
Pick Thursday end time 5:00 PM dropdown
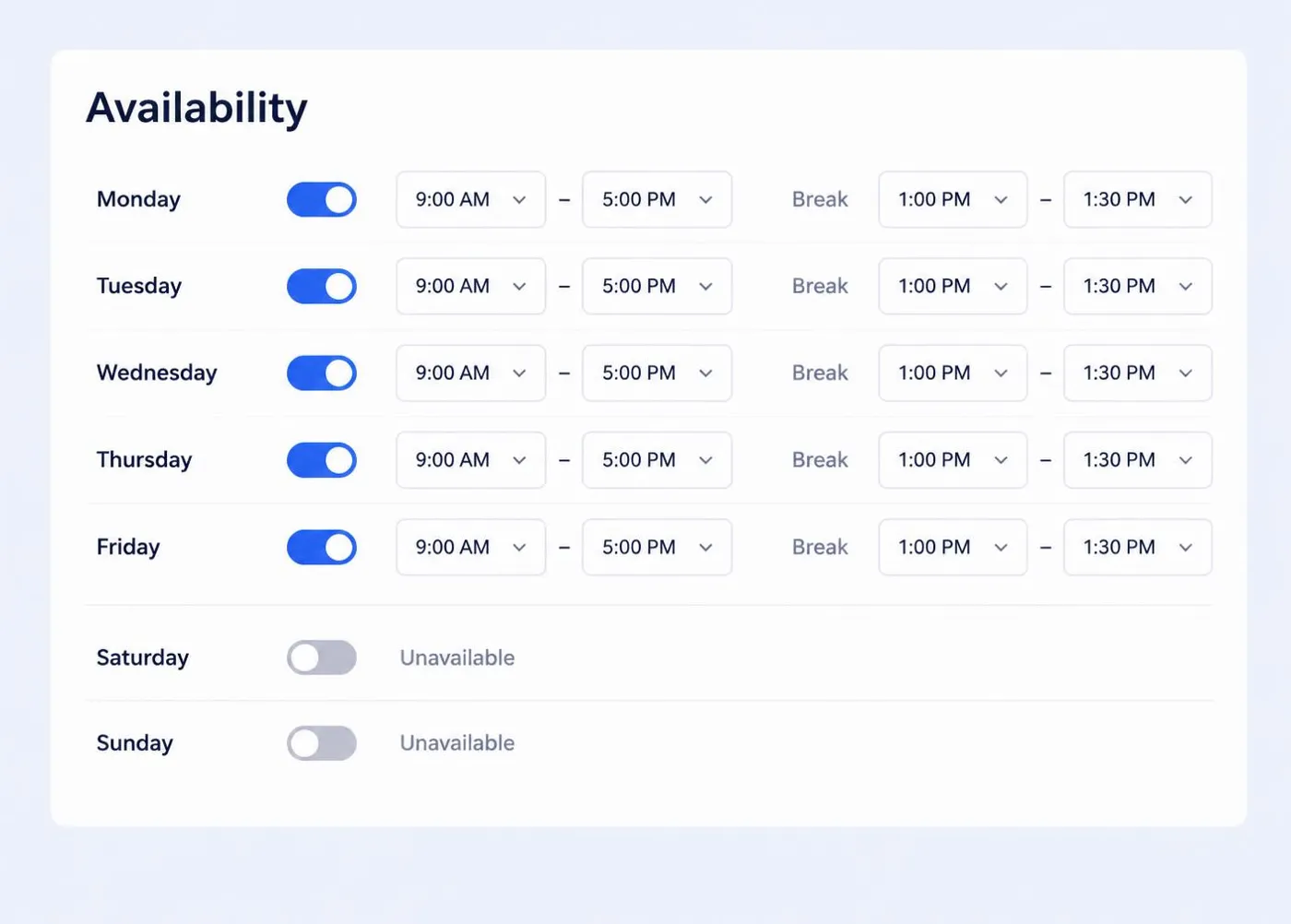[x=657, y=459]
